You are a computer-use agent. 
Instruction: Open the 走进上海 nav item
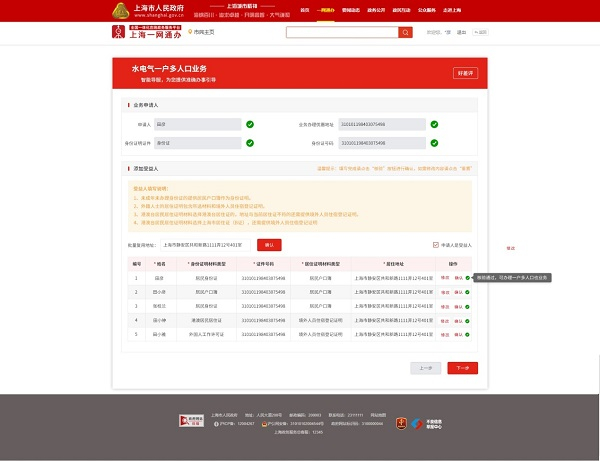pyautogui.click(x=452, y=10)
